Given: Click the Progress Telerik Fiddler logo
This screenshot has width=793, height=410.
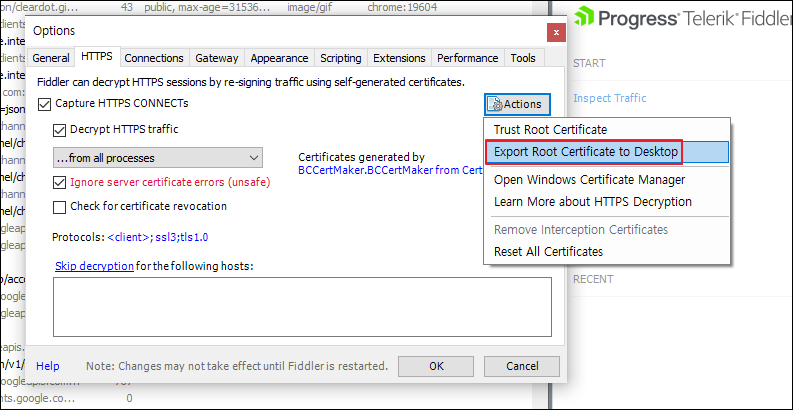Looking at the screenshot, I should [x=683, y=19].
